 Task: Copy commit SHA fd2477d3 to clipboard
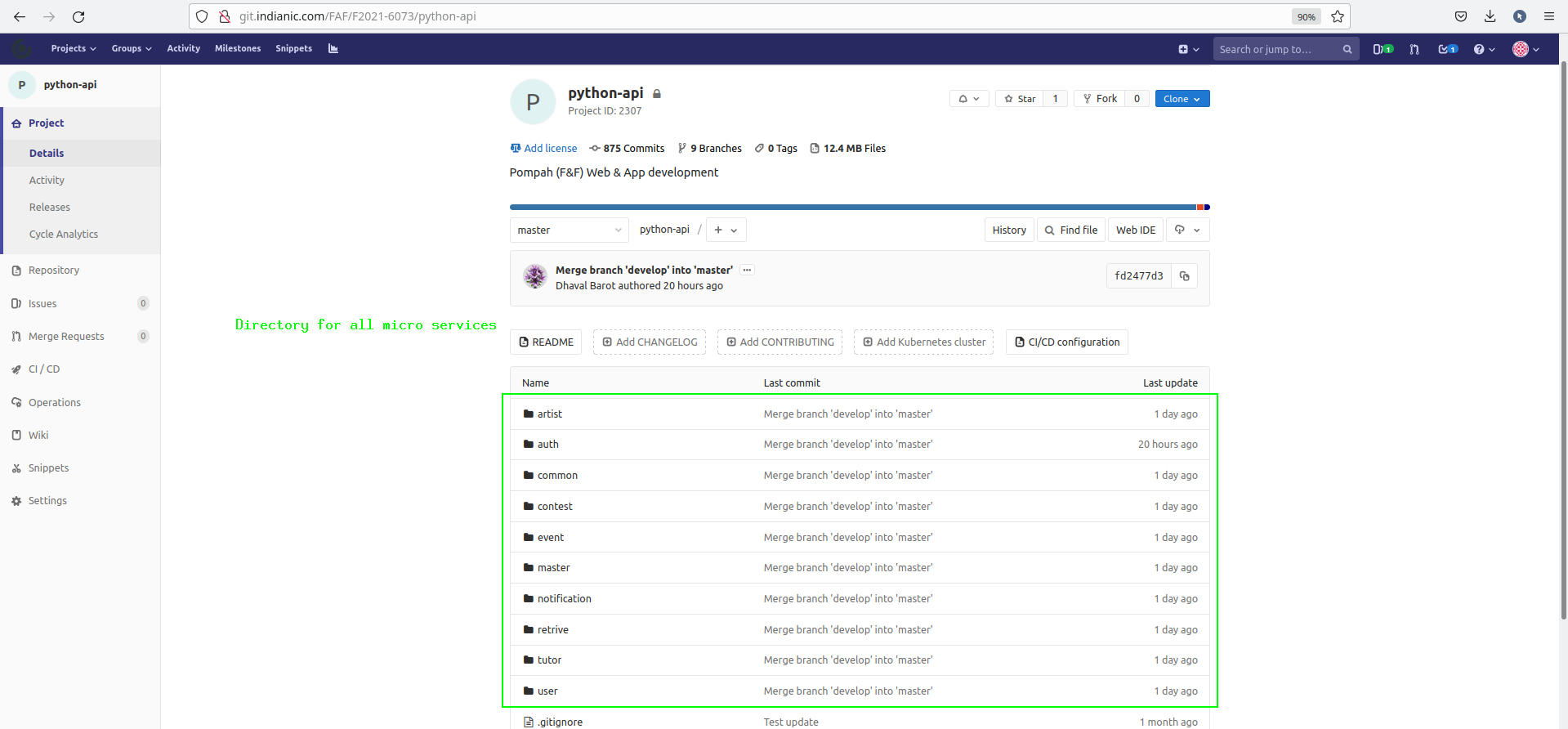pyautogui.click(x=1184, y=276)
